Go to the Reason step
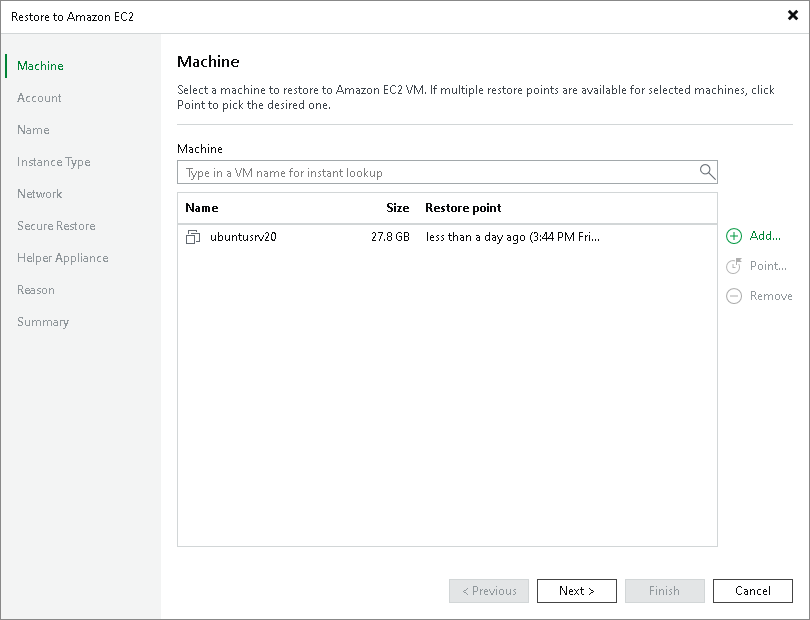 [36, 290]
